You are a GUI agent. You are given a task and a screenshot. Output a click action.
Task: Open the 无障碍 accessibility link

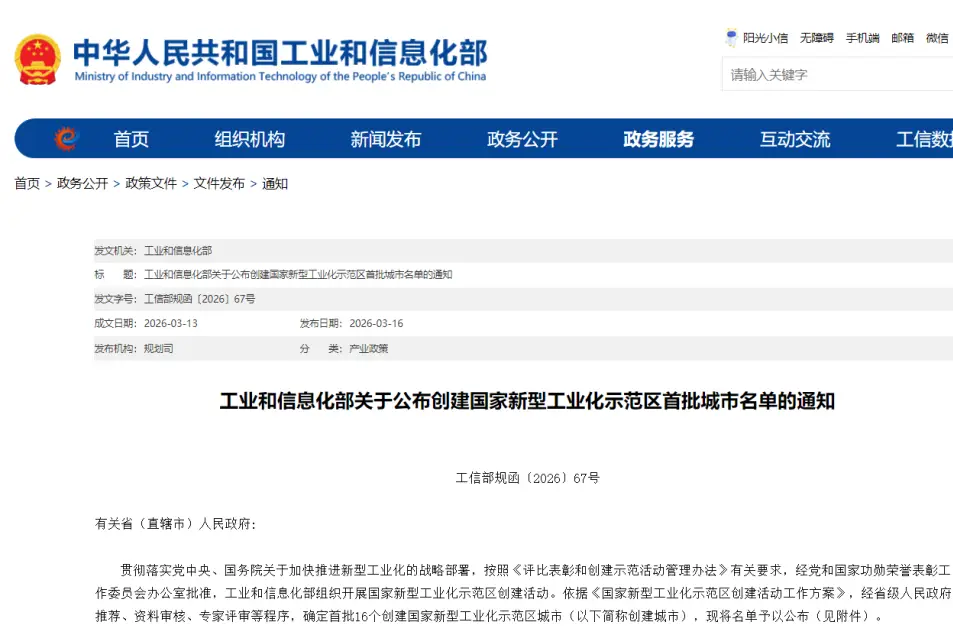(816, 38)
